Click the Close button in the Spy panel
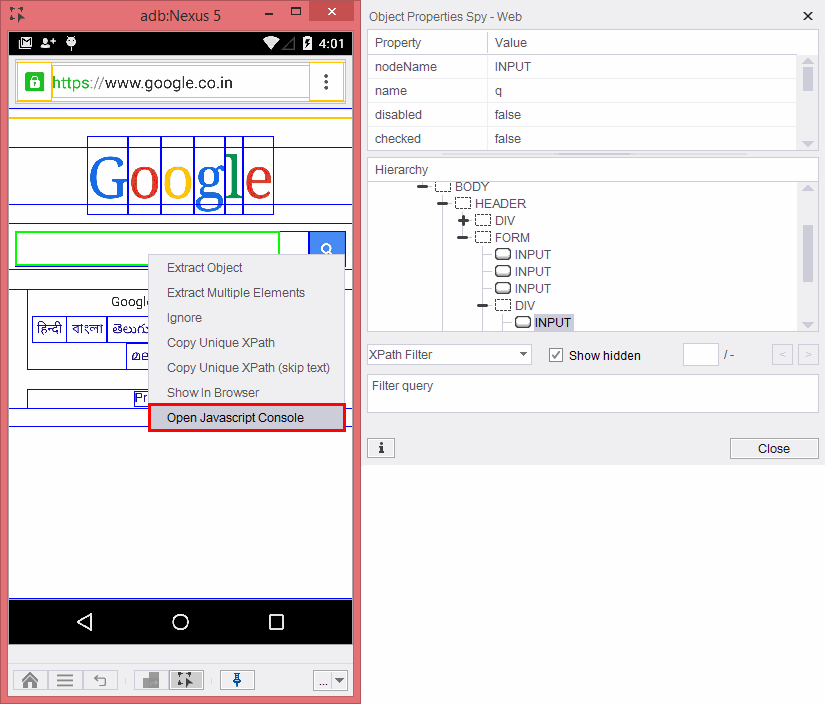 (773, 448)
